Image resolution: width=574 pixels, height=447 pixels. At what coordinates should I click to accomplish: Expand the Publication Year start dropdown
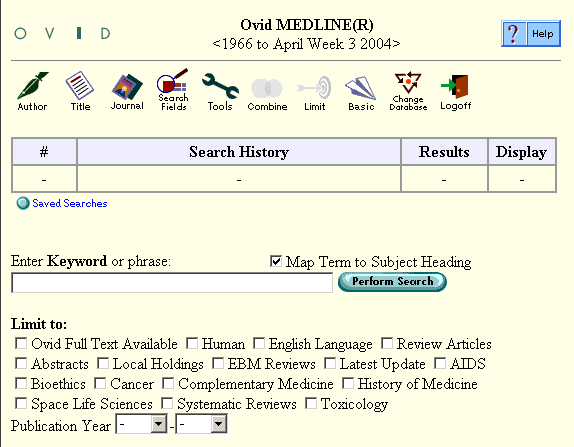141,424
